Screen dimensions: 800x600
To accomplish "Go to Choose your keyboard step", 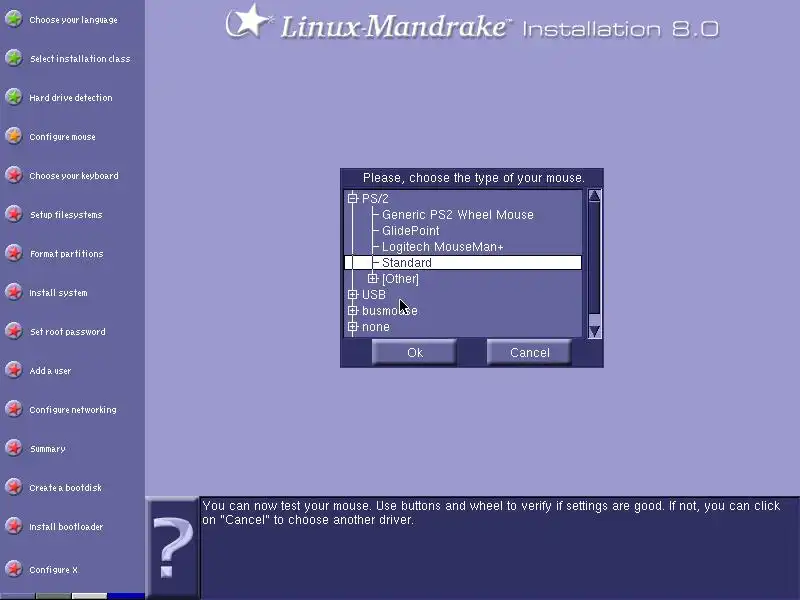I will coord(74,176).
